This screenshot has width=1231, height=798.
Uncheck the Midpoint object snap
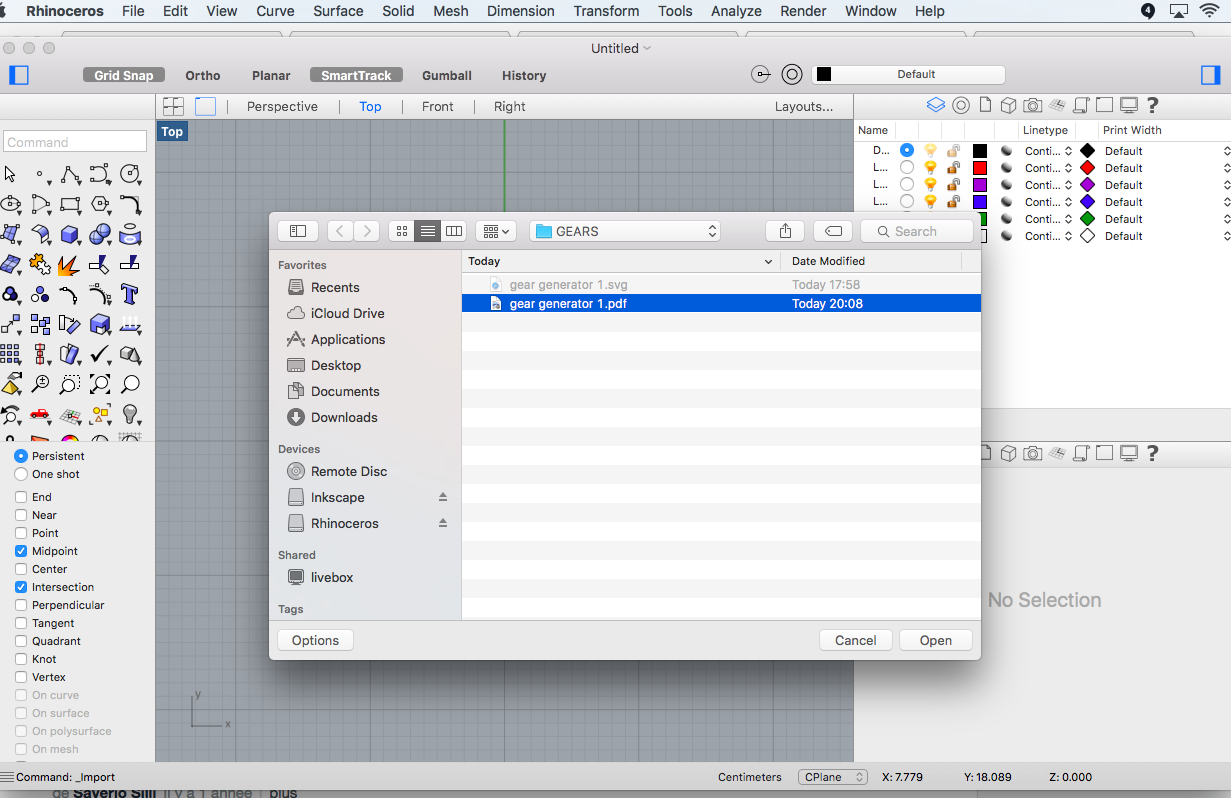point(21,551)
